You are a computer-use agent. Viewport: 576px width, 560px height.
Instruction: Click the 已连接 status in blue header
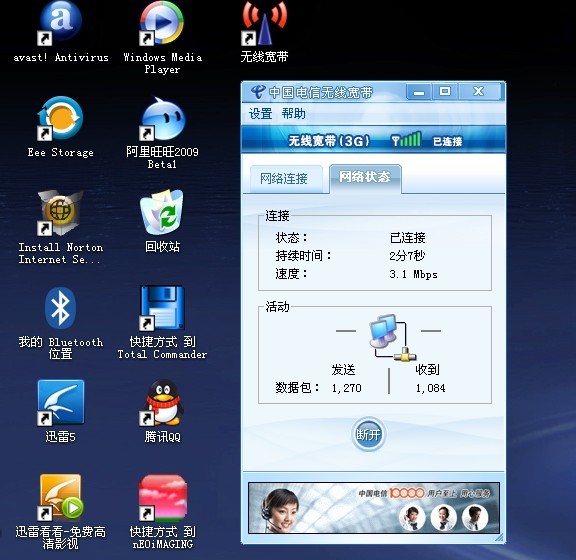pyautogui.click(x=447, y=141)
